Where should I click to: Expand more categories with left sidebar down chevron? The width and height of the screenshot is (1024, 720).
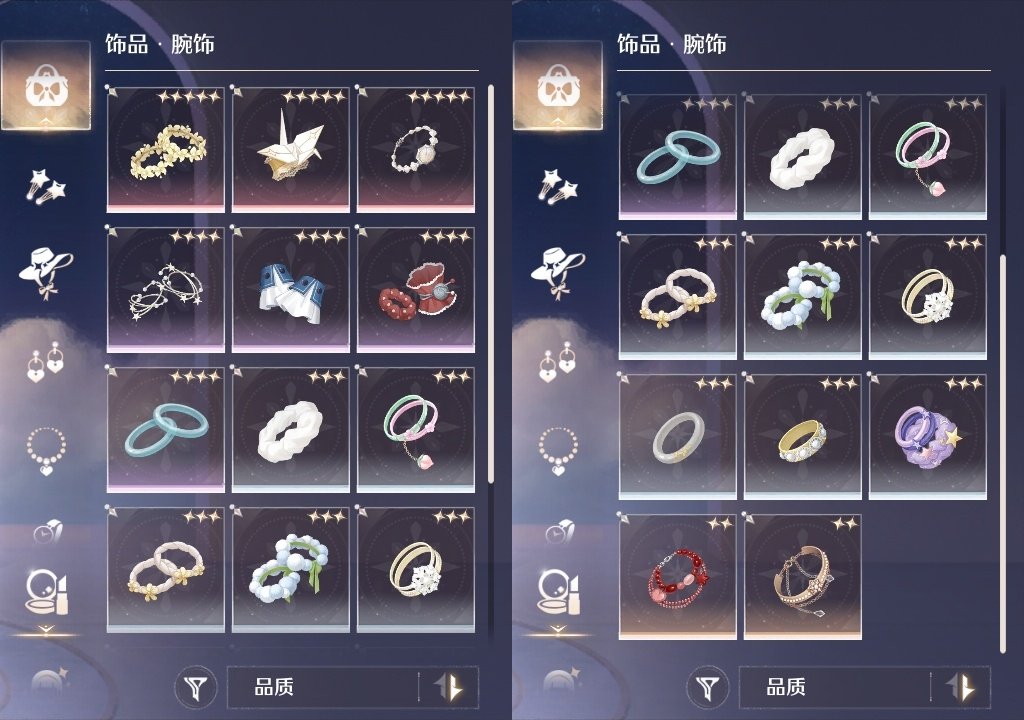pos(46,630)
